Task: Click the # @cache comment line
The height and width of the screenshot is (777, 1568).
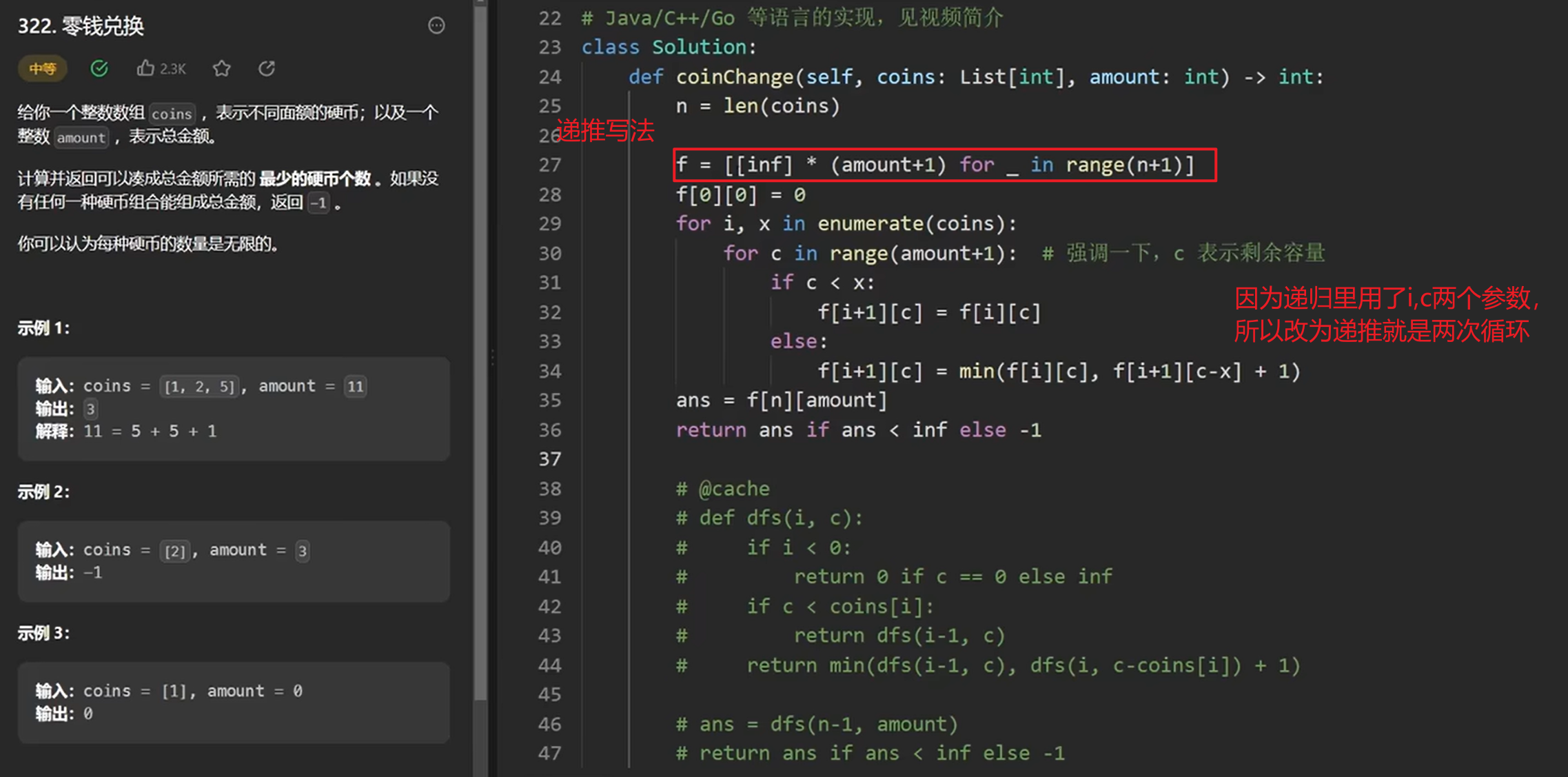Action: 722,489
